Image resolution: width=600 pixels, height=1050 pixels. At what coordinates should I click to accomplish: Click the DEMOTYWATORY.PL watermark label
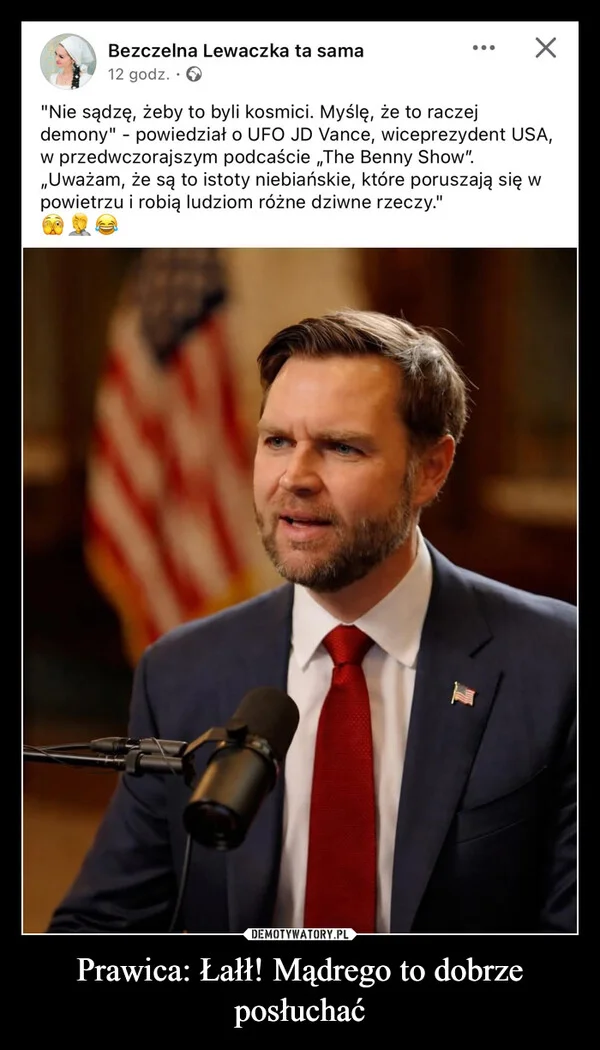pyautogui.click(x=300, y=934)
